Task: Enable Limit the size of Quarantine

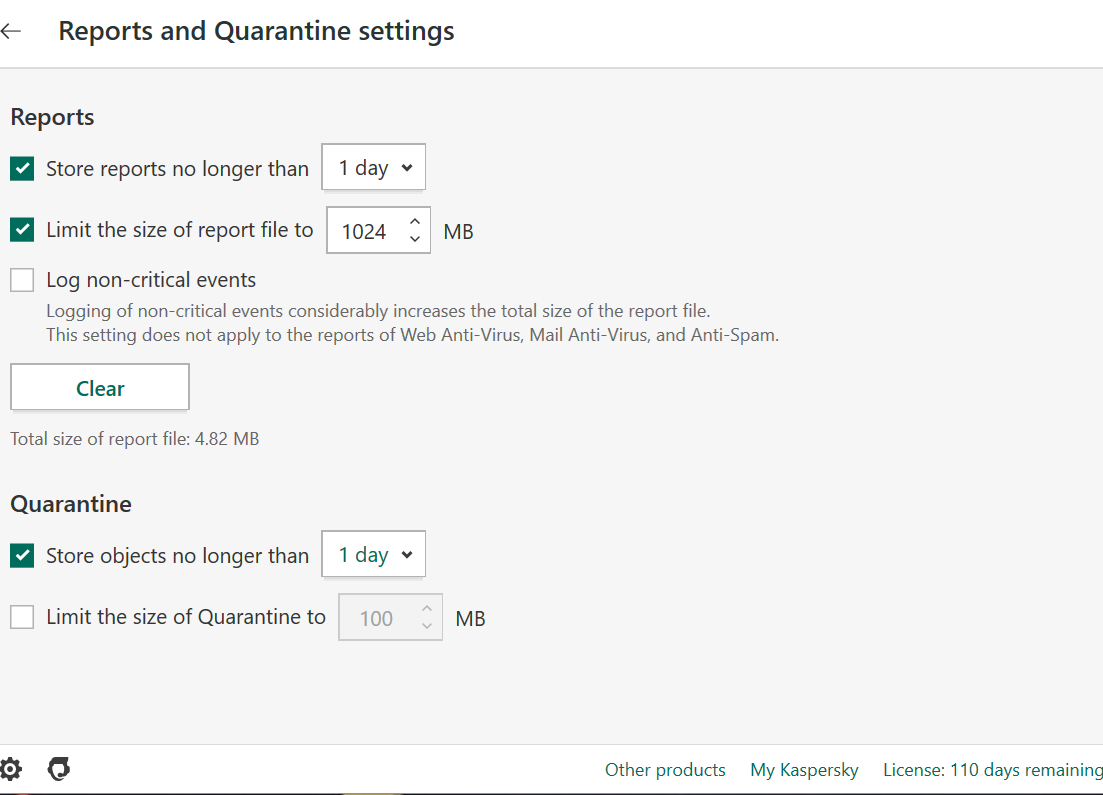Action: [x=22, y=617]
